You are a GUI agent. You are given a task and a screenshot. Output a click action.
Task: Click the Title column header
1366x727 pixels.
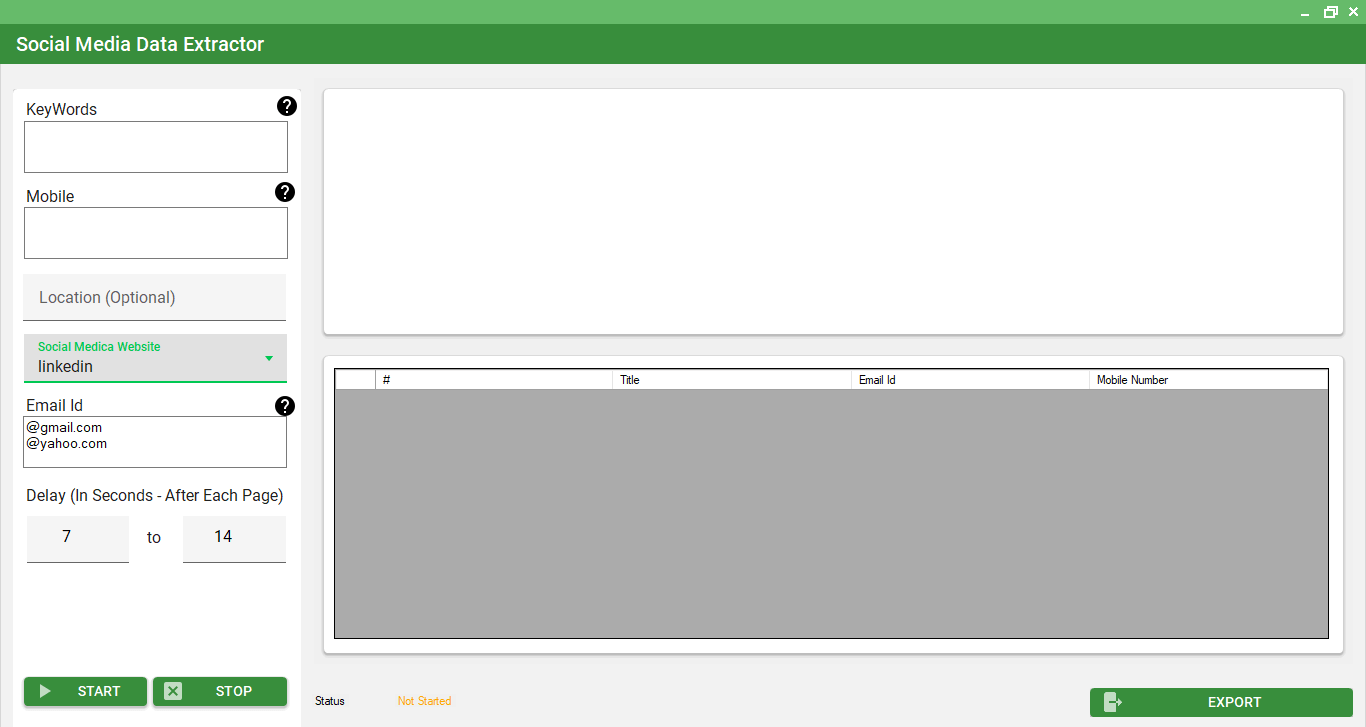[731, 379]
